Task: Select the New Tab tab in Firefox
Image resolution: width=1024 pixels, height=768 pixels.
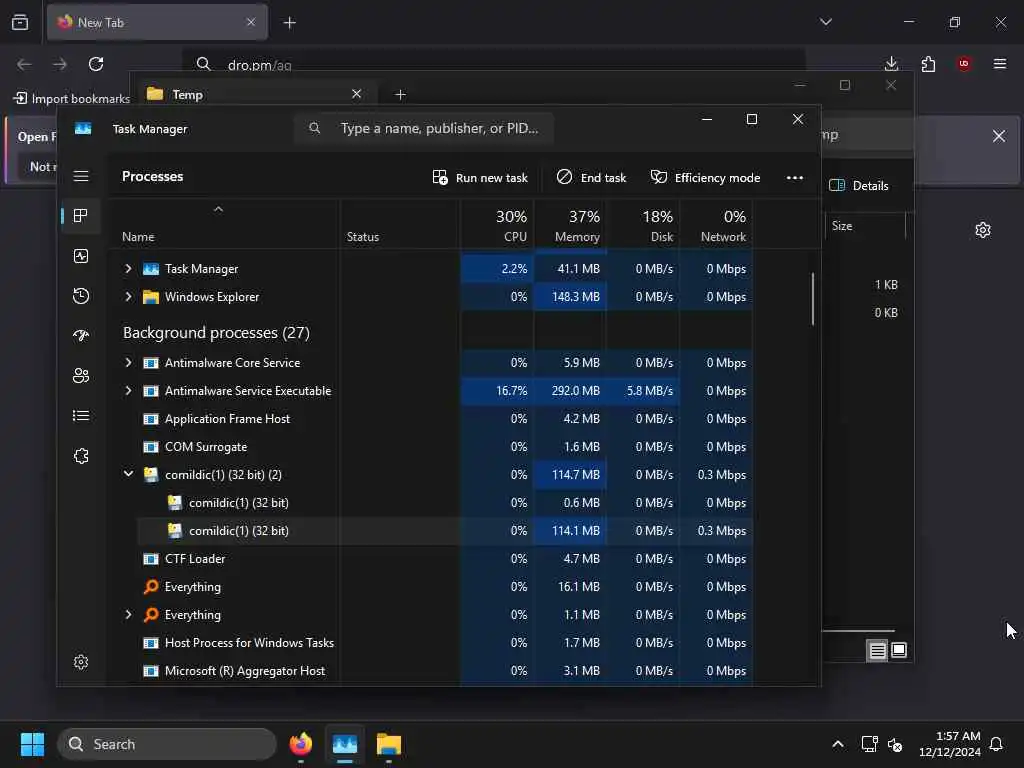Action: click(157, 22)
